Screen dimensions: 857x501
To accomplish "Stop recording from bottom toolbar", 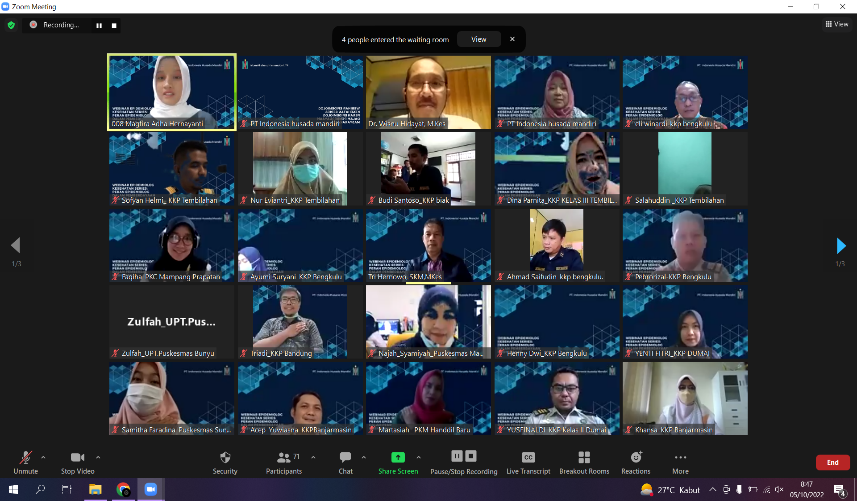I will pos(471,456).
